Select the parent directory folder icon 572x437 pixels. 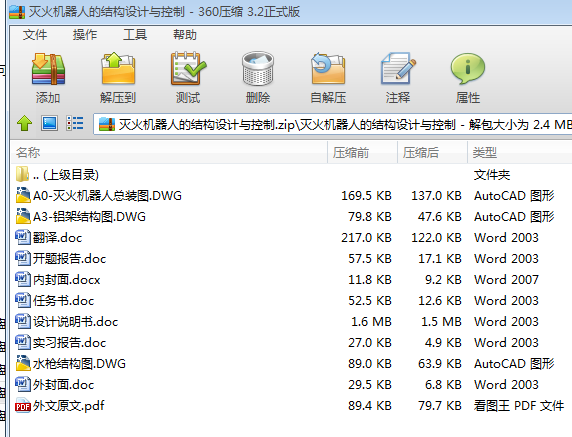coord(22,174)
